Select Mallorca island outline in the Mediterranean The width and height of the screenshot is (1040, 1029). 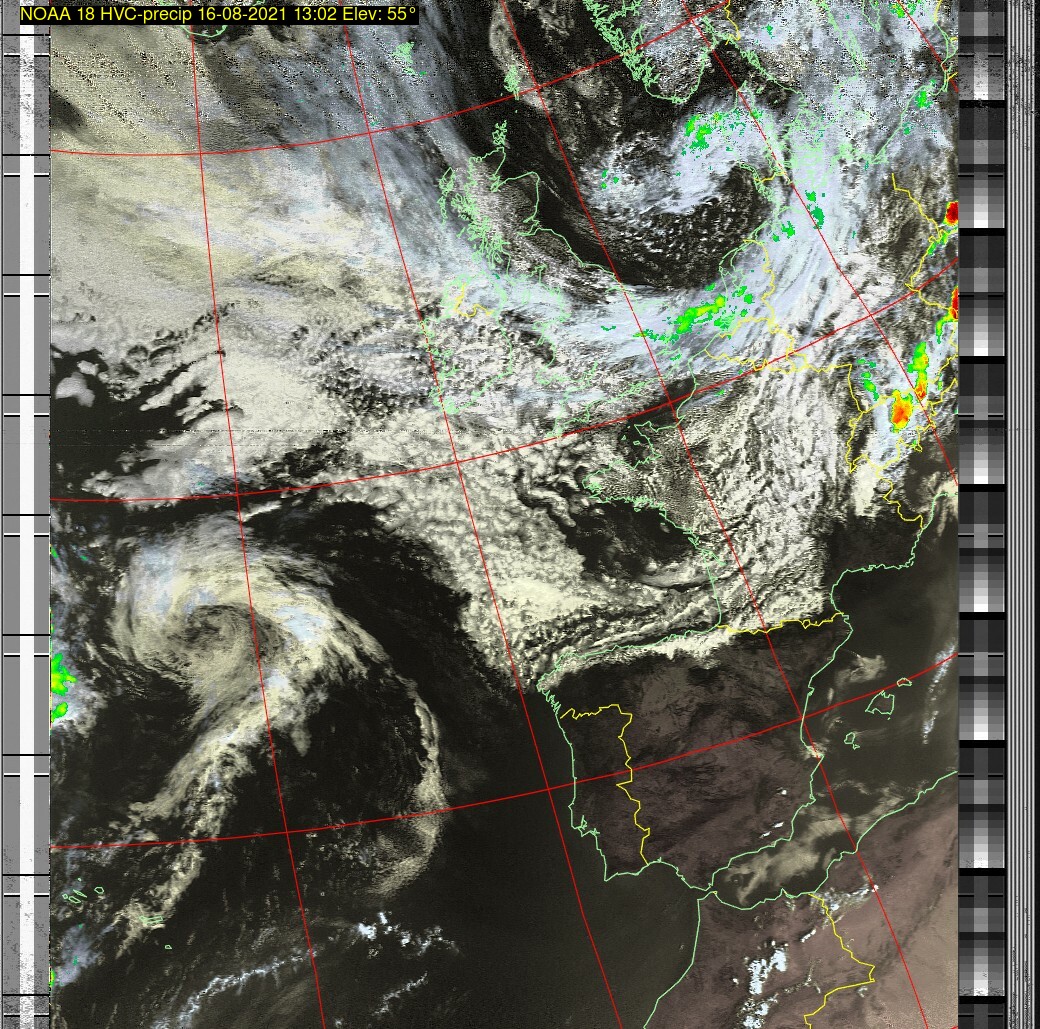[882, 704]
